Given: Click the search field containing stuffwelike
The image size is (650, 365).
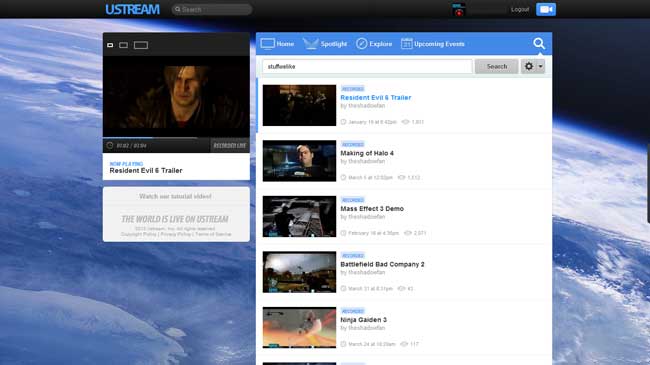Looking at the screenshot, I should pyautogui.click(x=367, y=66).
